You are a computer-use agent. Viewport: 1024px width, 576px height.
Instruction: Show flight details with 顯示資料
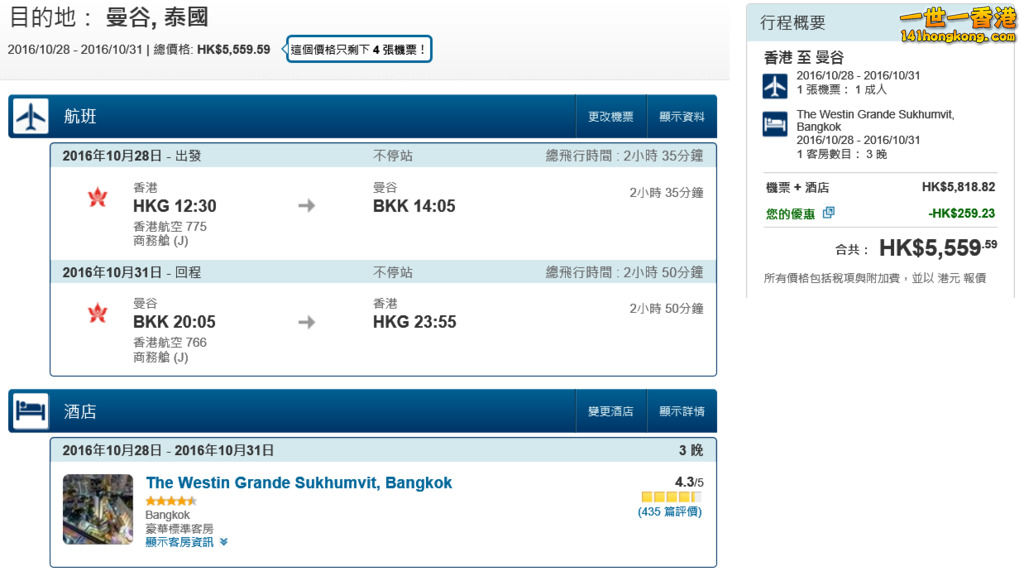pos(682,117)
